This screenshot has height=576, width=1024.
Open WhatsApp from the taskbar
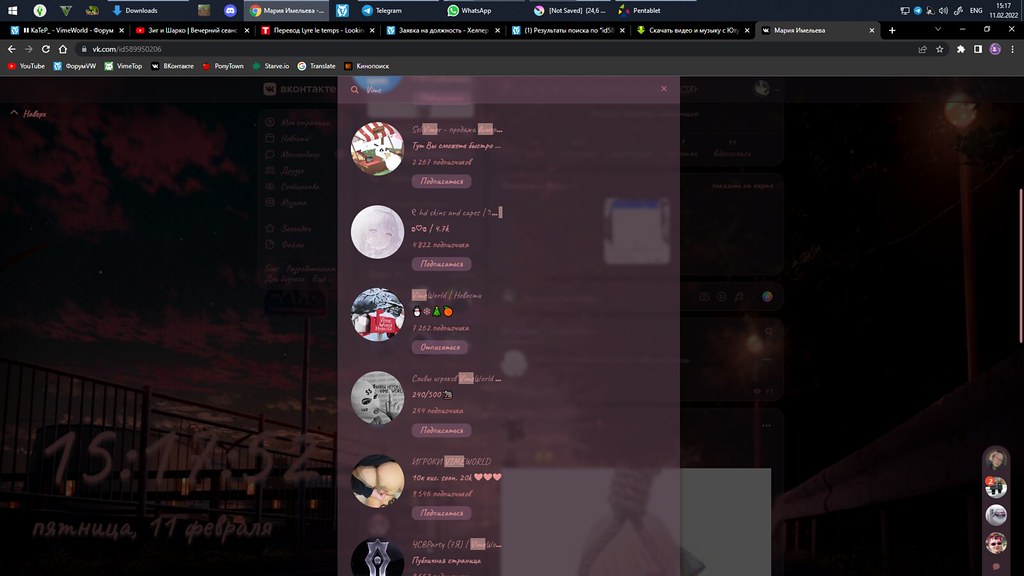click(469, 10)
